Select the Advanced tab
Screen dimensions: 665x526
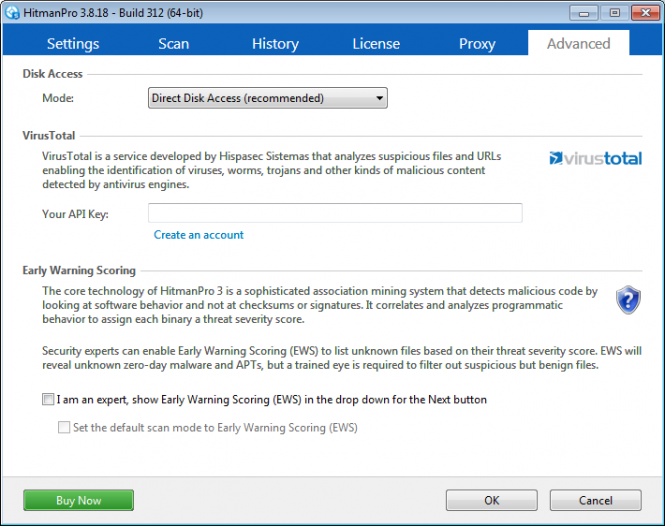[578, 43]
